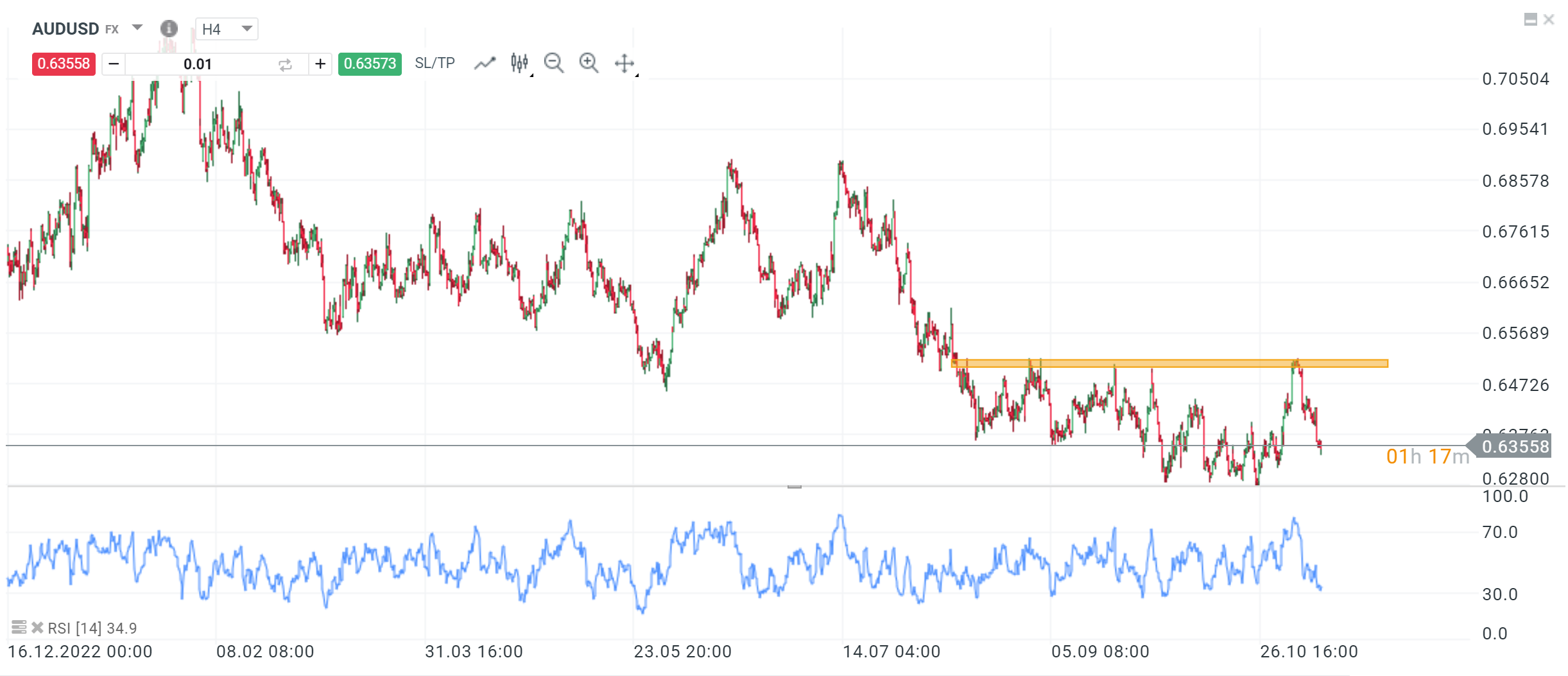Decrease lot size with minus stepper
1568x676 pixels.
(113, 64)
